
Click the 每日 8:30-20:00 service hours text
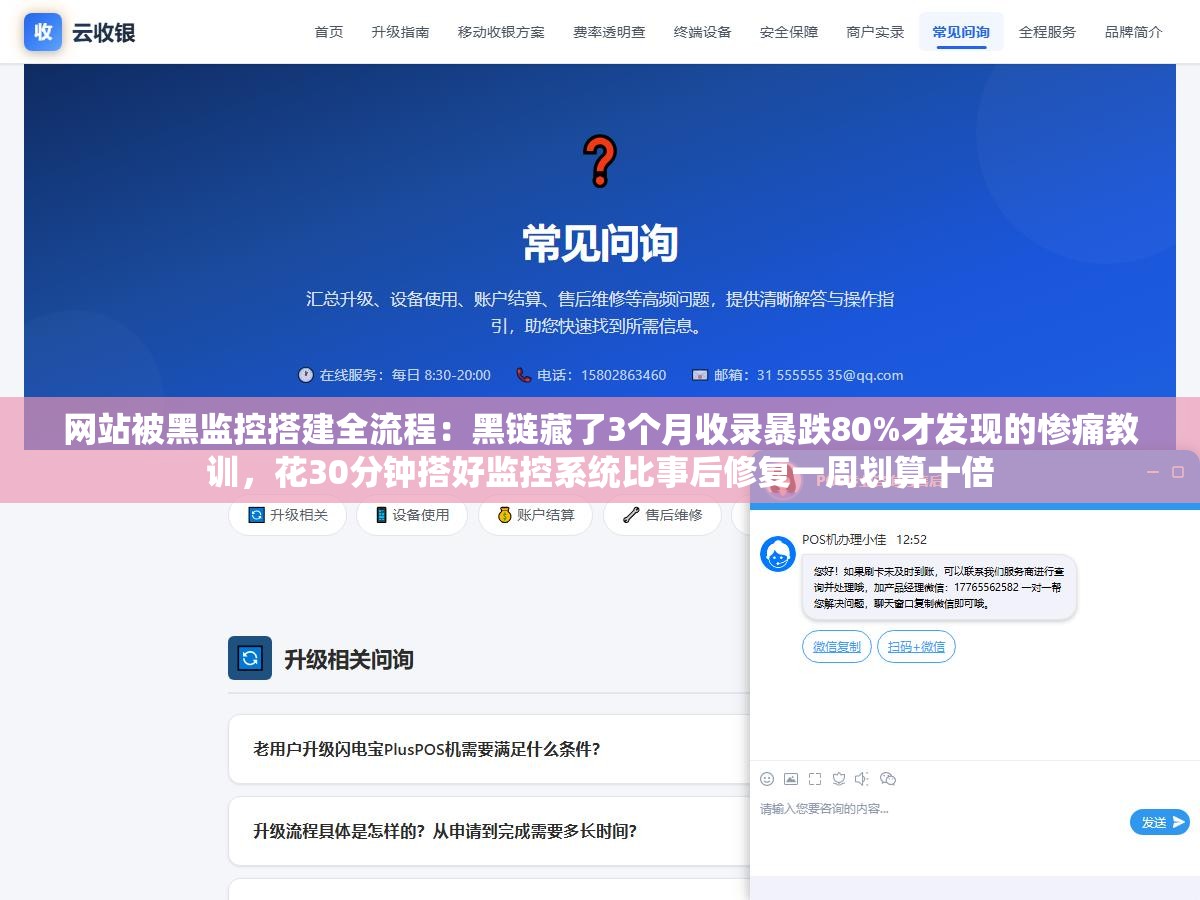coord(441,375)
